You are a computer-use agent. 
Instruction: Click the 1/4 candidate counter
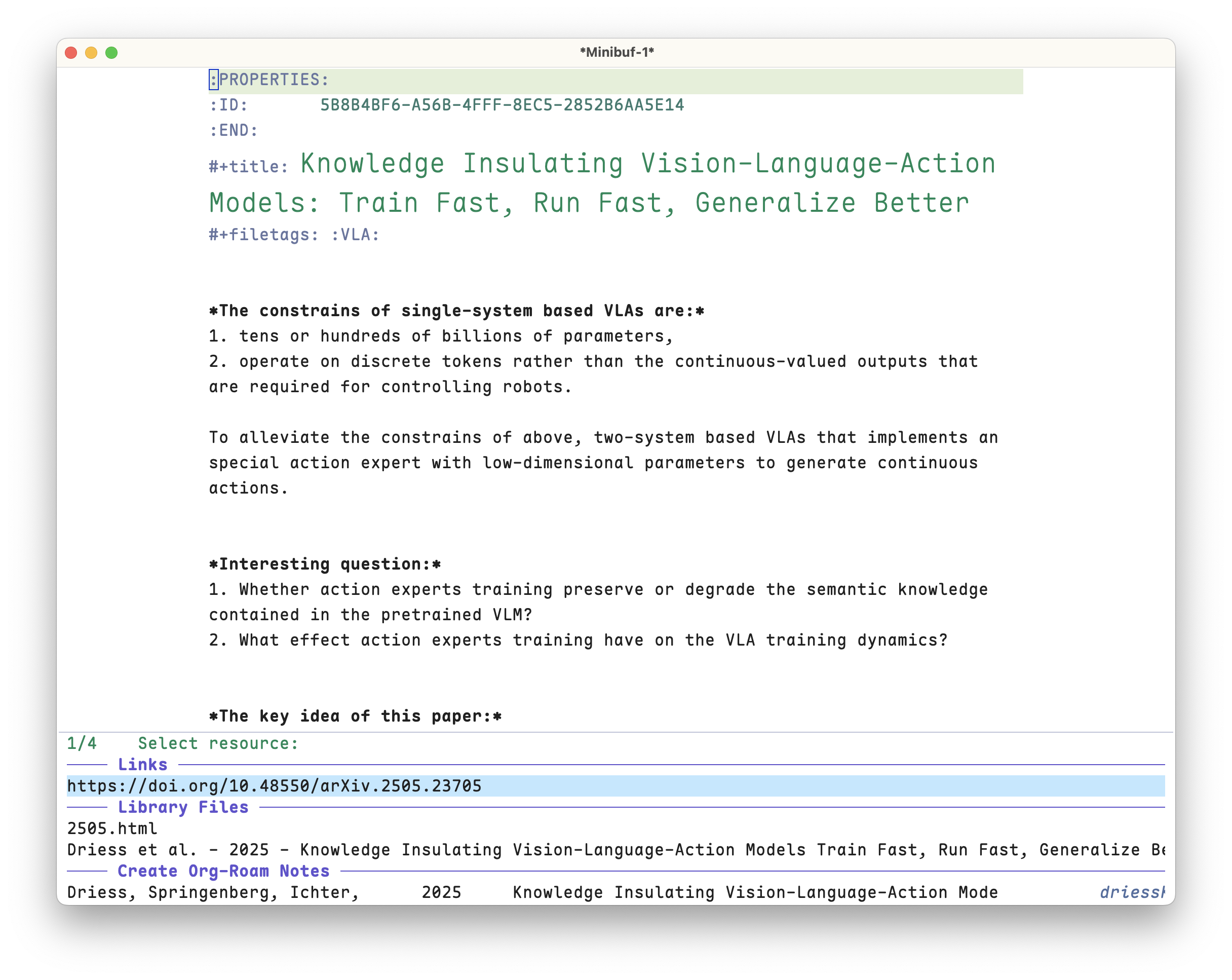tap(82, 743)
